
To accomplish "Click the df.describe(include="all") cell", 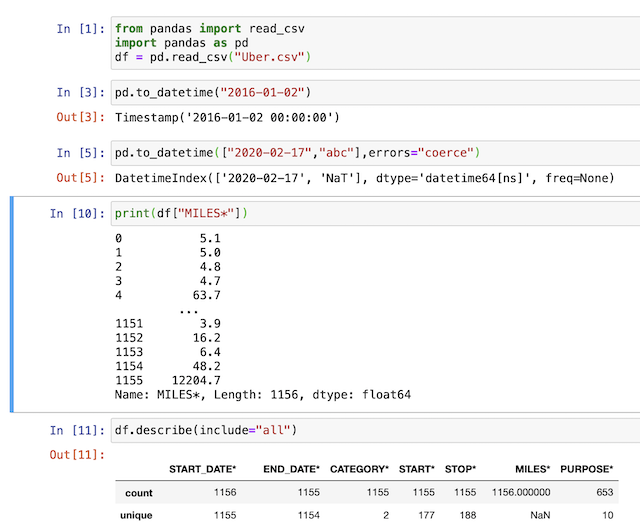I will pos(376,430).
